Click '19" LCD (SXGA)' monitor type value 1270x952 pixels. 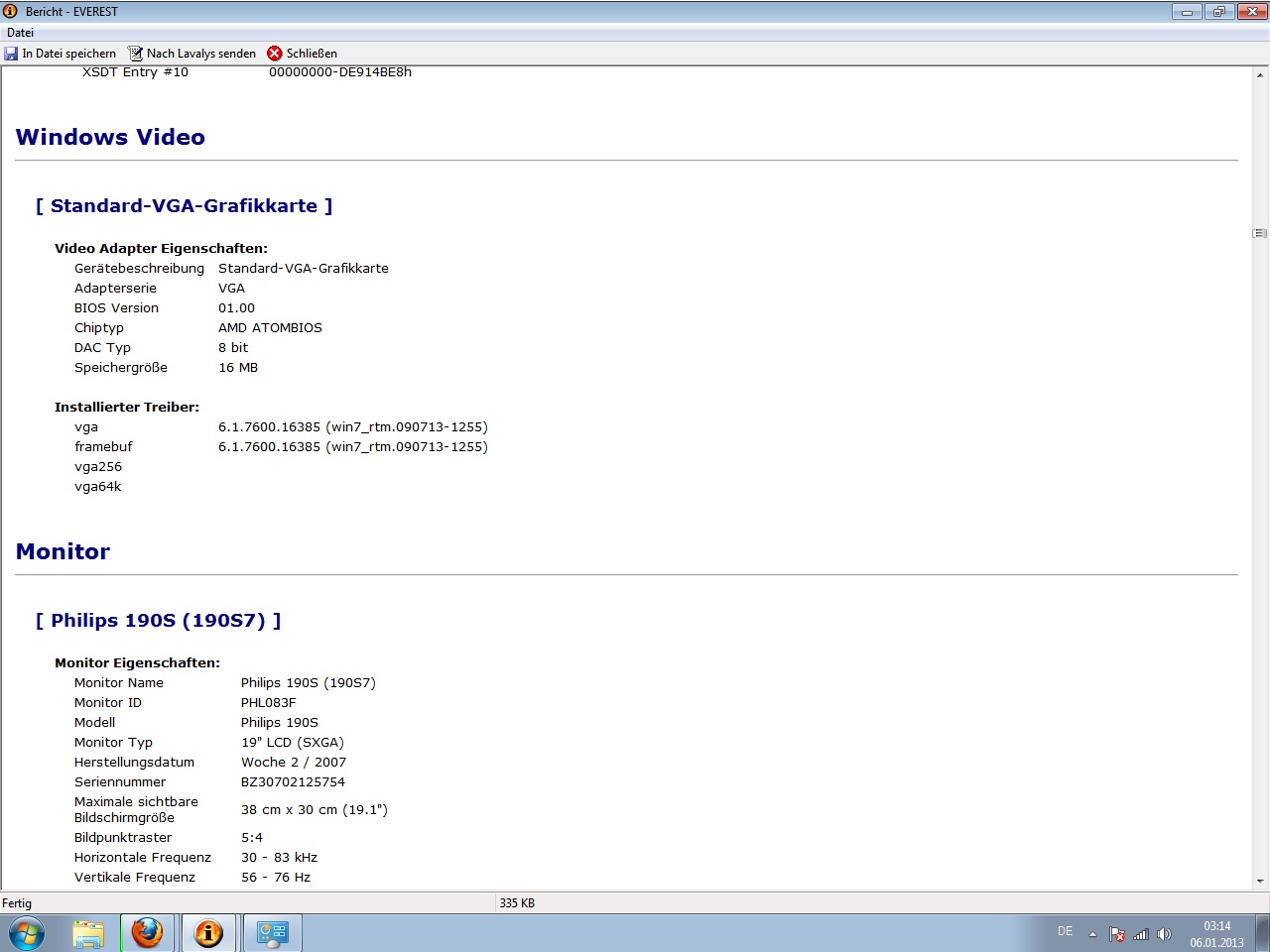(x=293, y=743)
